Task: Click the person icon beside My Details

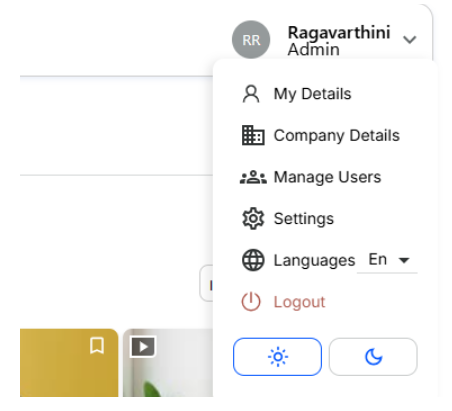Action: pos(251,94)
